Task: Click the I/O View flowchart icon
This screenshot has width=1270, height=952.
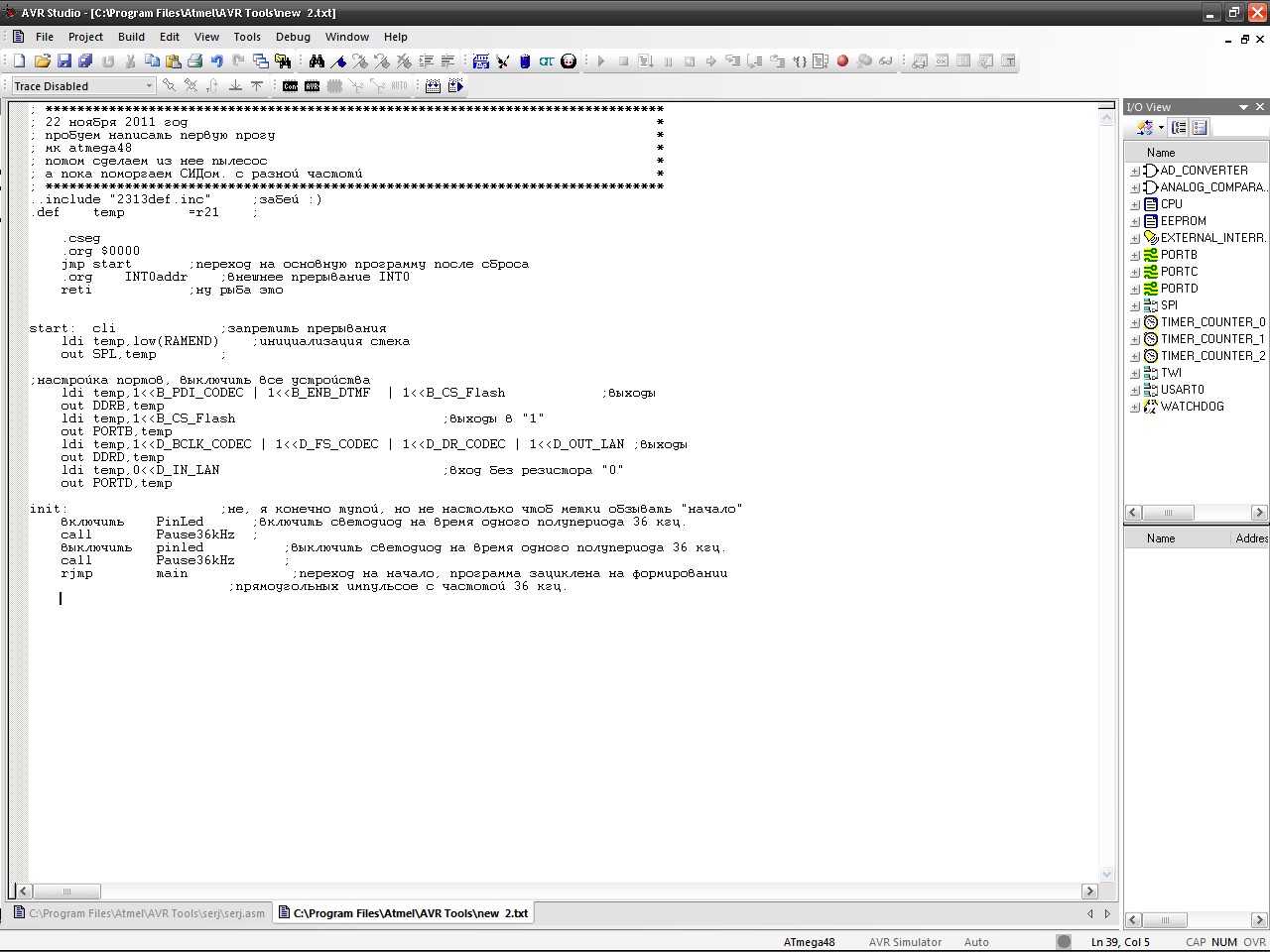Action: coord(1145,127)
